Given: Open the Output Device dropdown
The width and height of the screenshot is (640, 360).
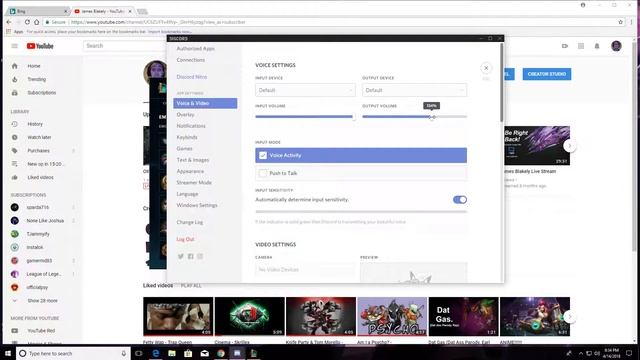Looking at the screenshot, I should pyautogui.click(x=414, y=90).
